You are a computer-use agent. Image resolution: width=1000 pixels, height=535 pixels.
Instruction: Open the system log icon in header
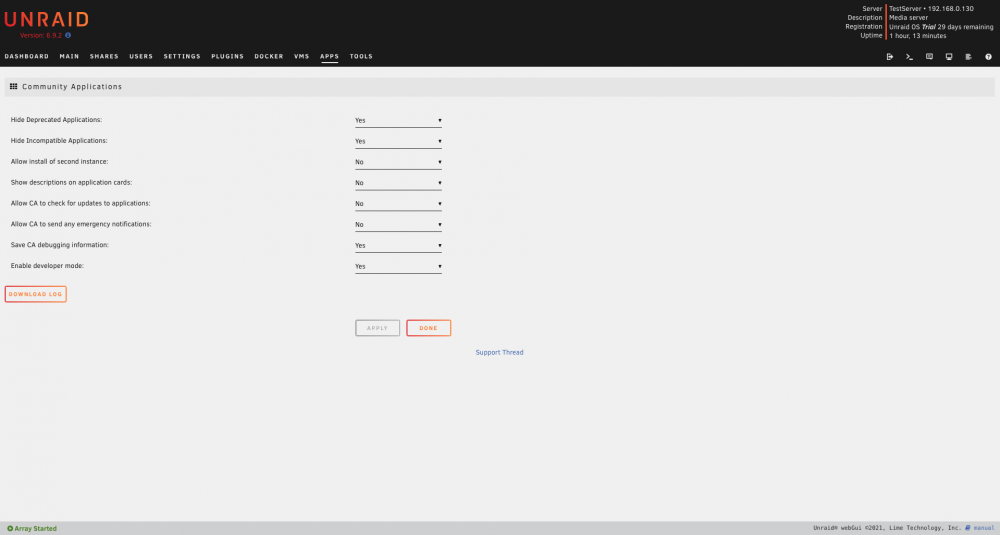point(968,57)
